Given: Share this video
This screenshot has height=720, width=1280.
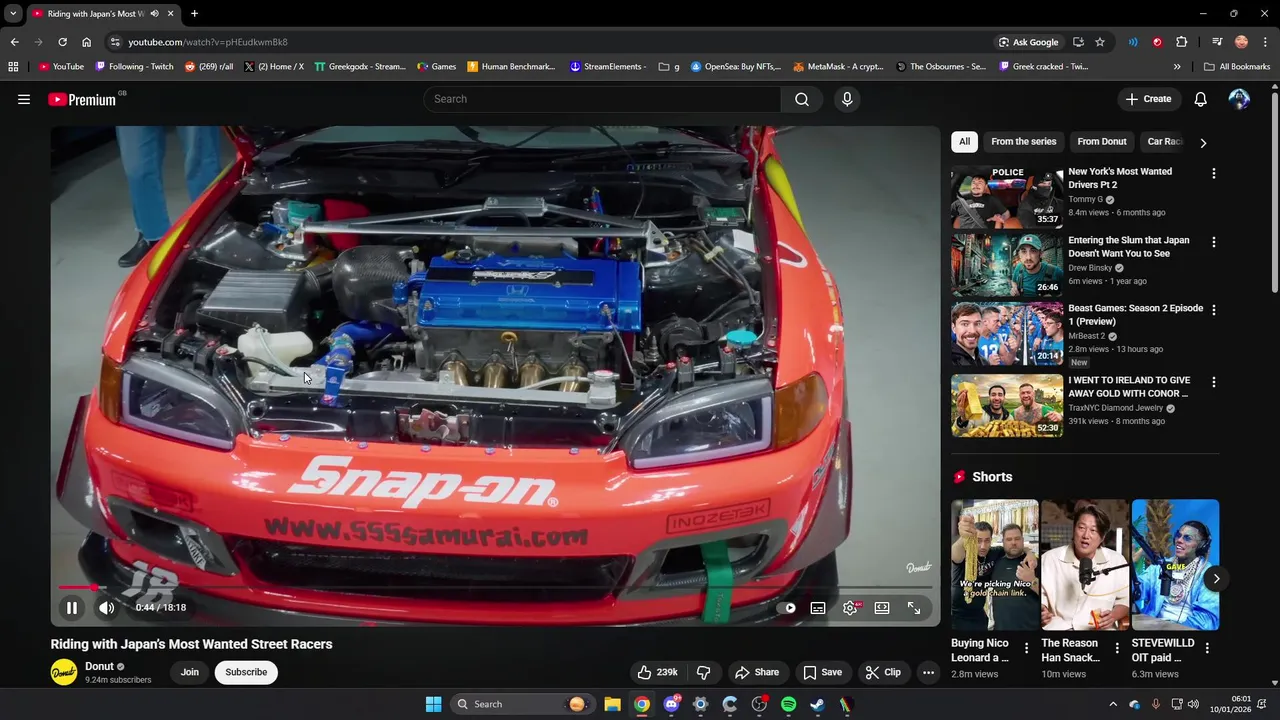Looking at the screenshot, I should [756, 672].
